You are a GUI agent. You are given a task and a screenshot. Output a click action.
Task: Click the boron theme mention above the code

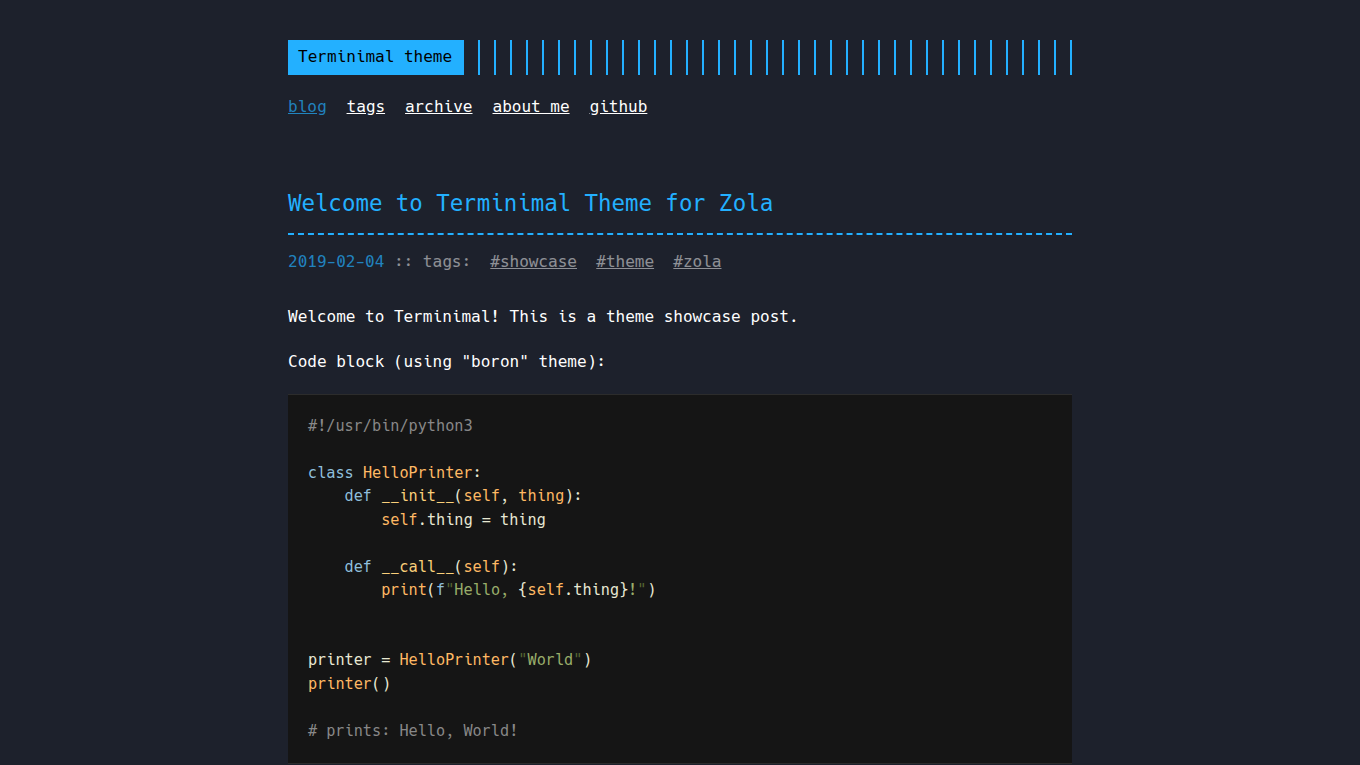coord(445,361)
